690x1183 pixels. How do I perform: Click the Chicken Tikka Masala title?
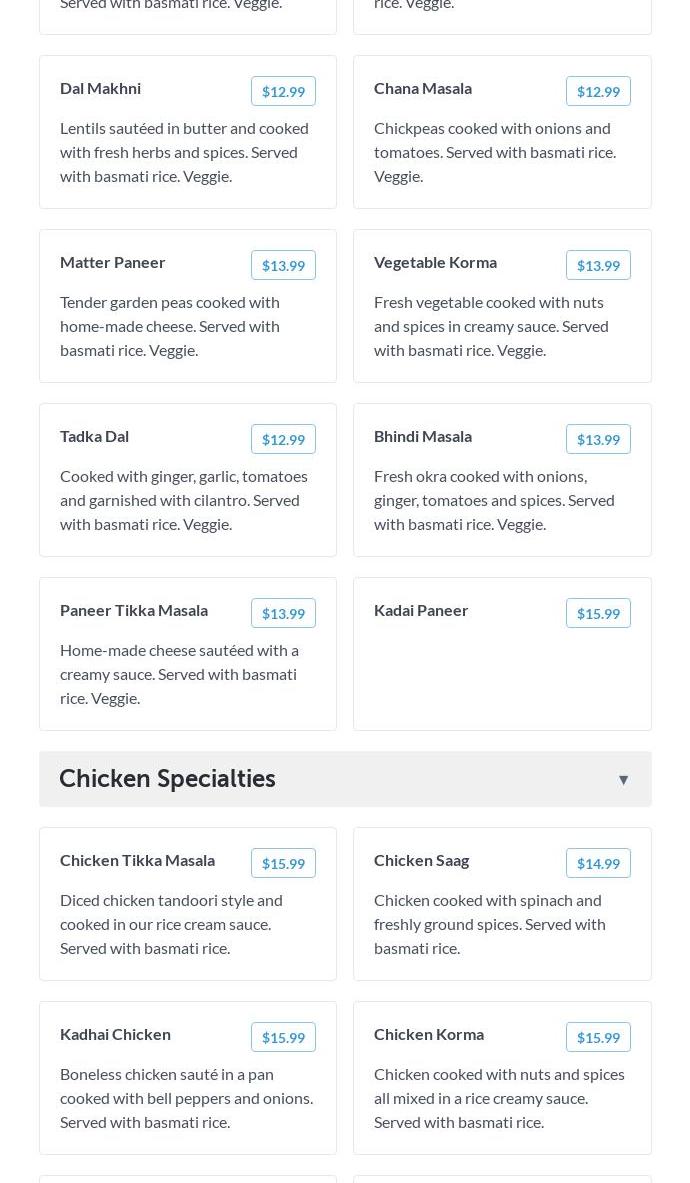coord(137,860)
